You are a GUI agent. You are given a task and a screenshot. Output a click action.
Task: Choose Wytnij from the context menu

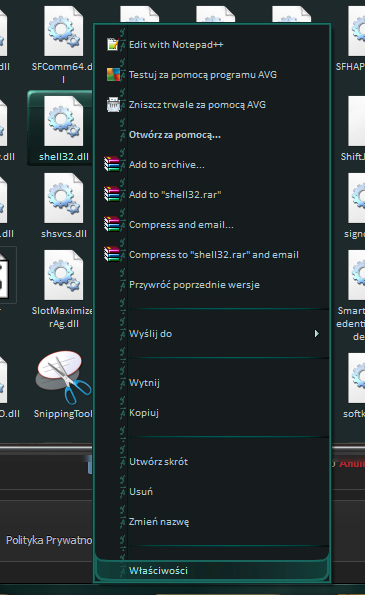(x=212, y=382)
